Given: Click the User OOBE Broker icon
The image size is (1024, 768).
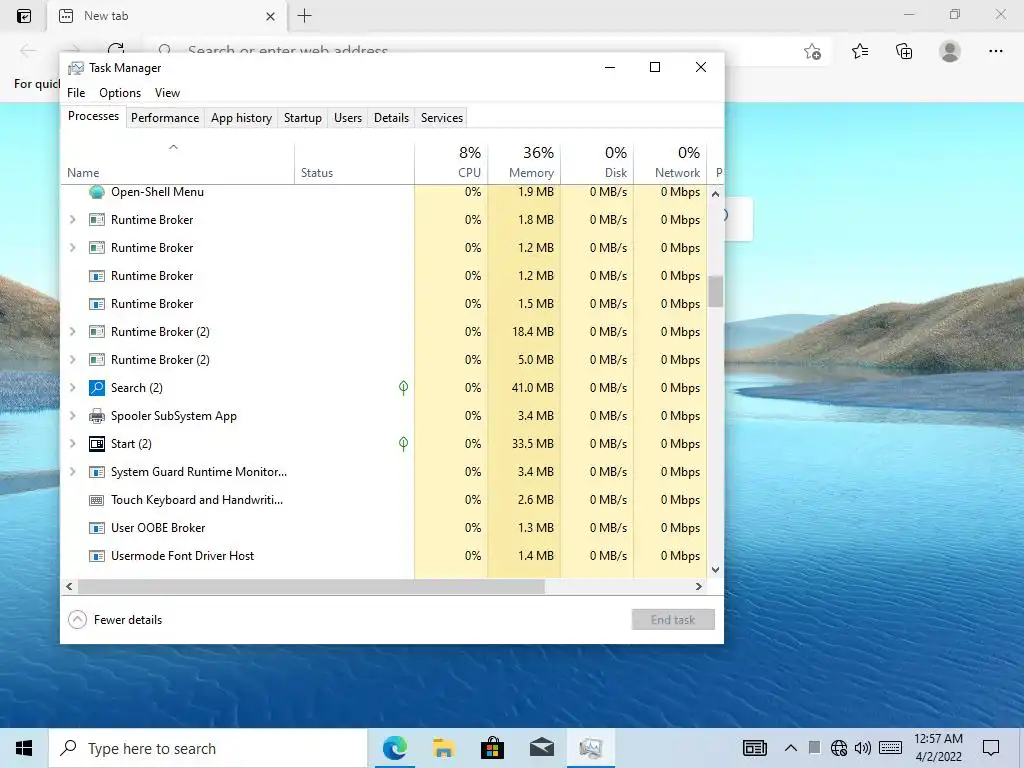Looking at the screenshot, I should 97,528.
